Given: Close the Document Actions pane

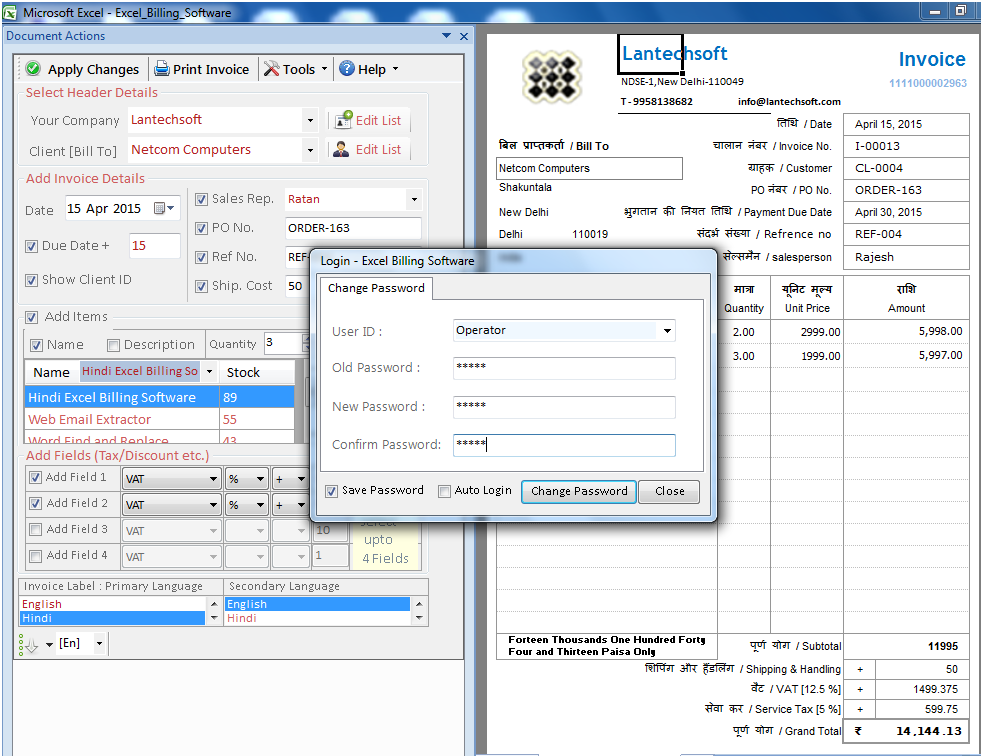Looking at the screenshot, I should (x=464, y=36).
